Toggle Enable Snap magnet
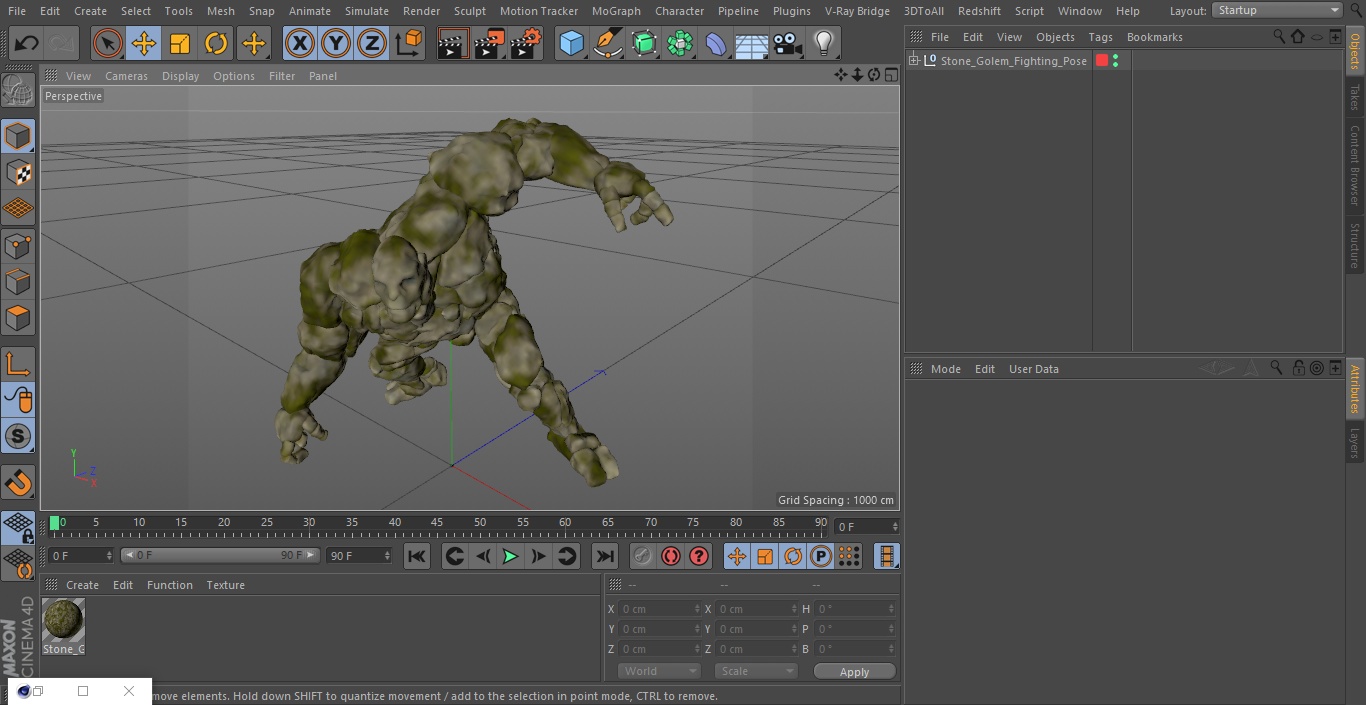 (18, 483)
